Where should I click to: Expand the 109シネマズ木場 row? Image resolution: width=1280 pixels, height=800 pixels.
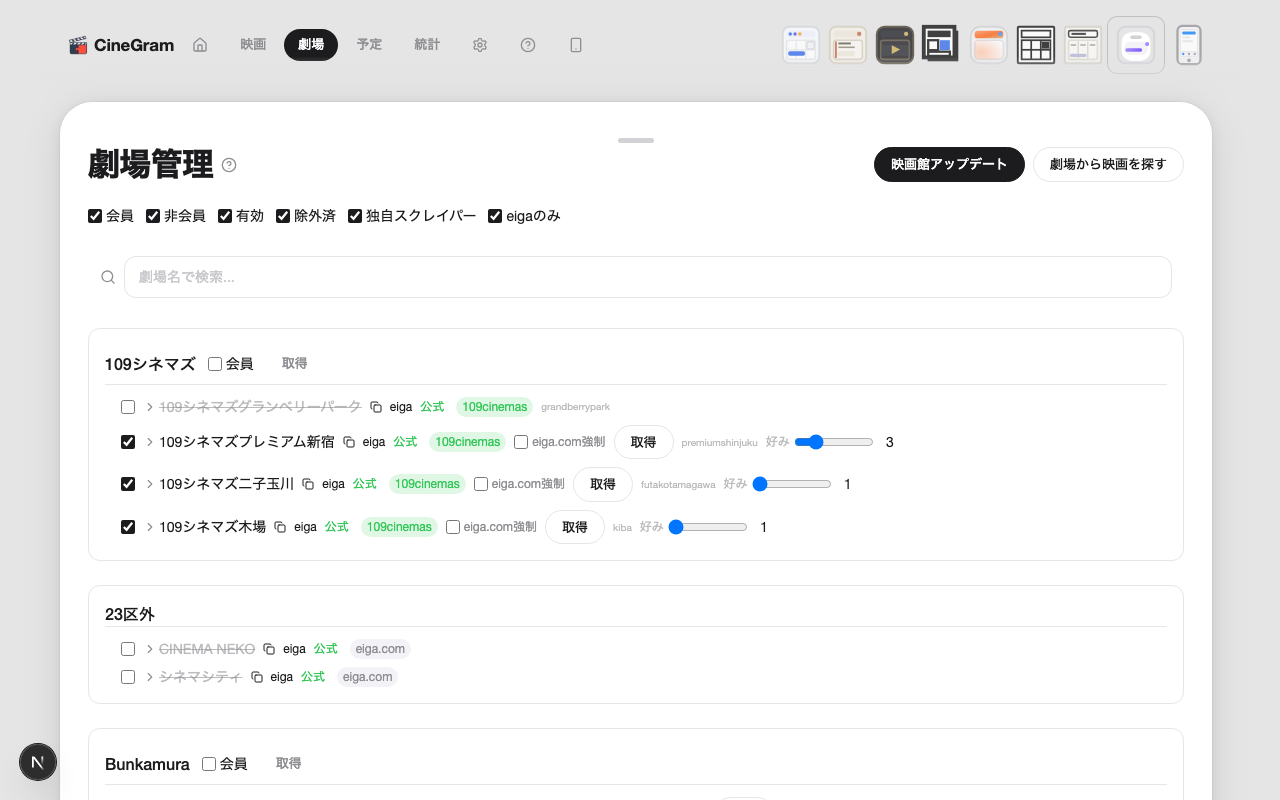tap(148, 527)
